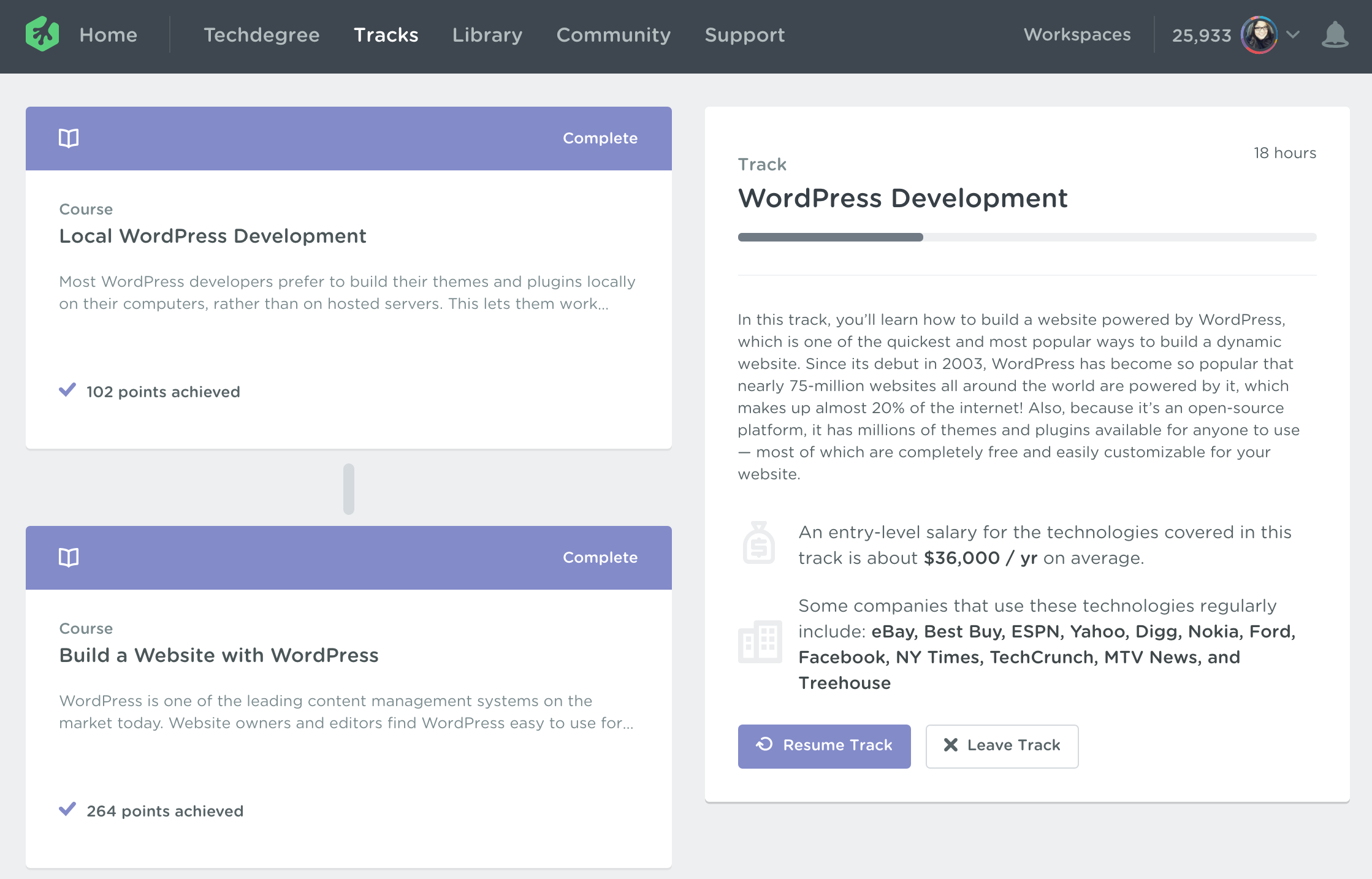Click the 25,933 points total
The image size is (1372, 879).
tap(1202, 36)
